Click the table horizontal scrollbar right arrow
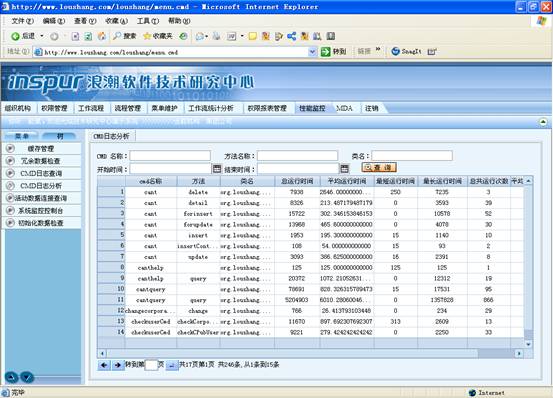 tap(519, 353)
